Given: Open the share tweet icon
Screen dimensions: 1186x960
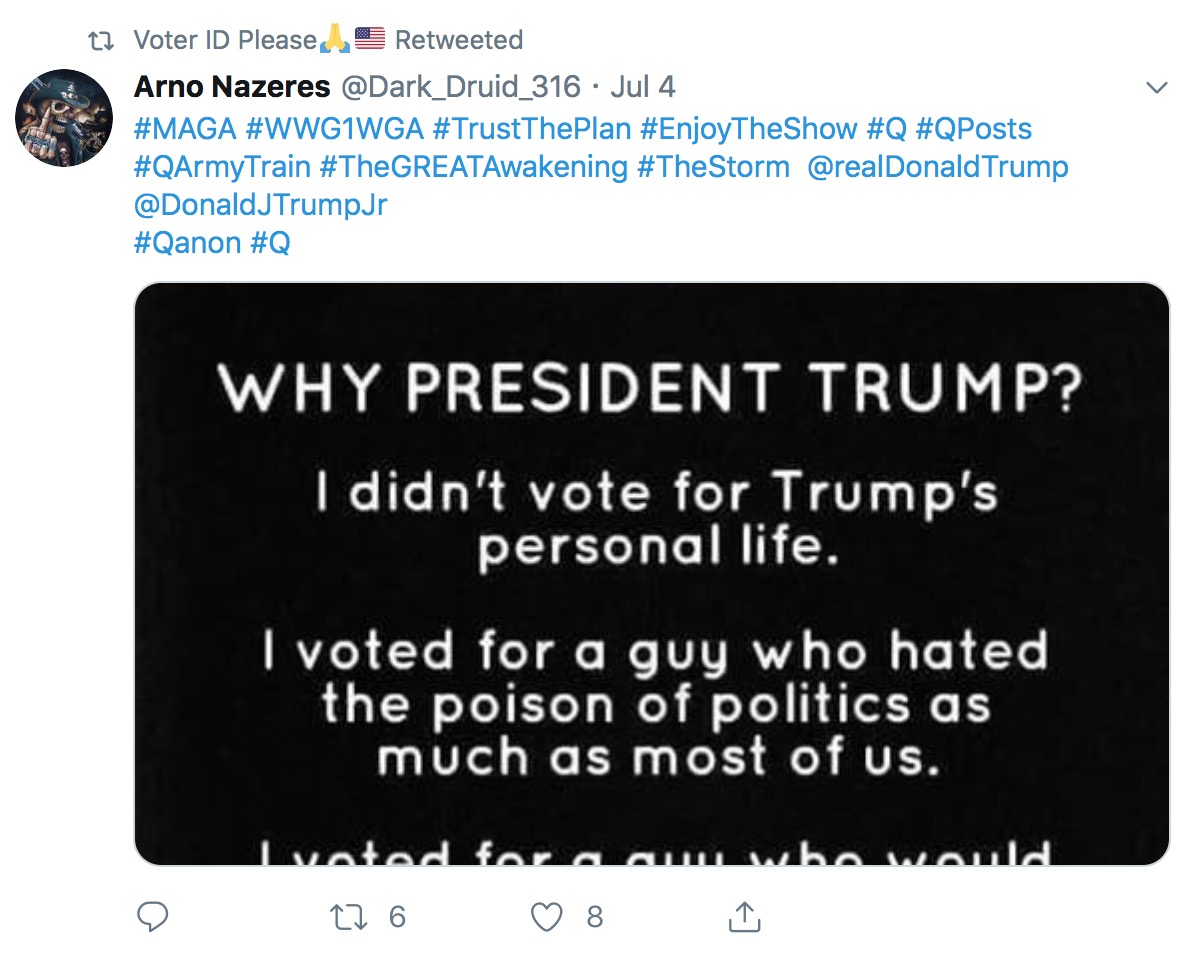Looking at the screenshot, I should pos(742,917).
